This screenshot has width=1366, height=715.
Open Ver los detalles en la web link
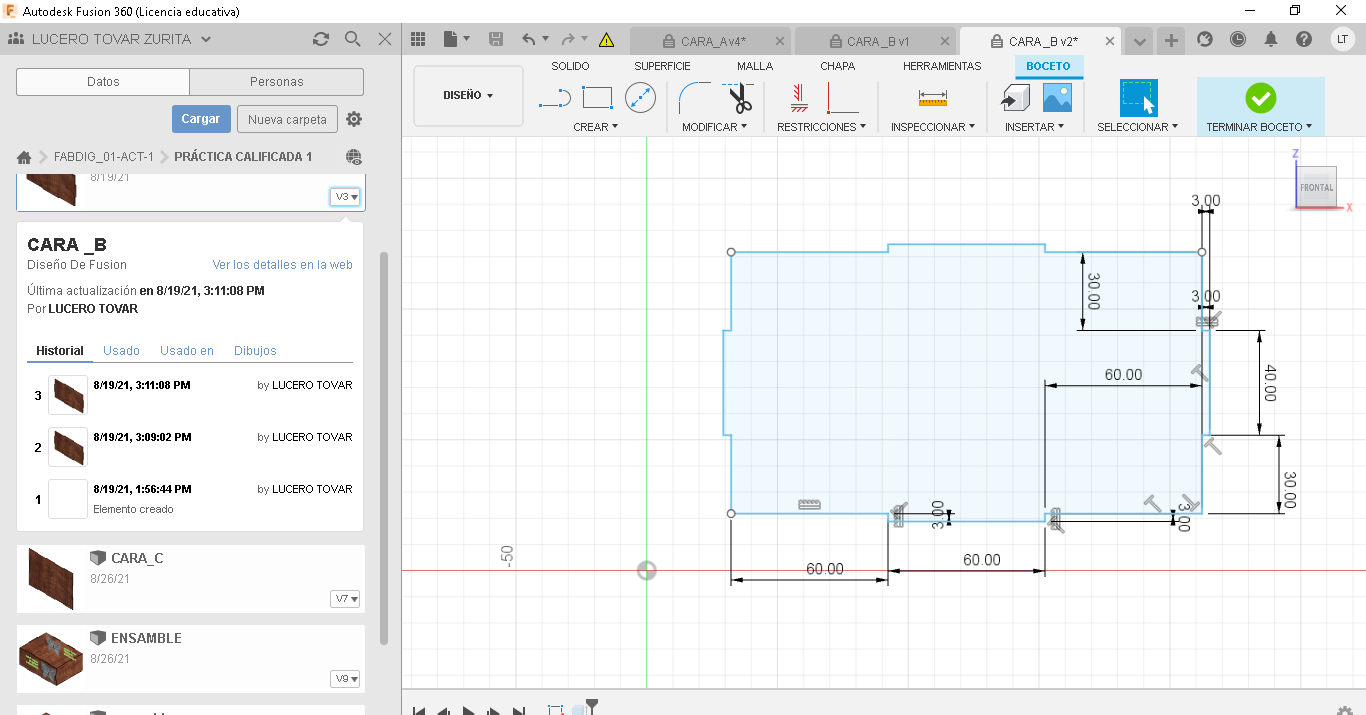coord(283,265)
